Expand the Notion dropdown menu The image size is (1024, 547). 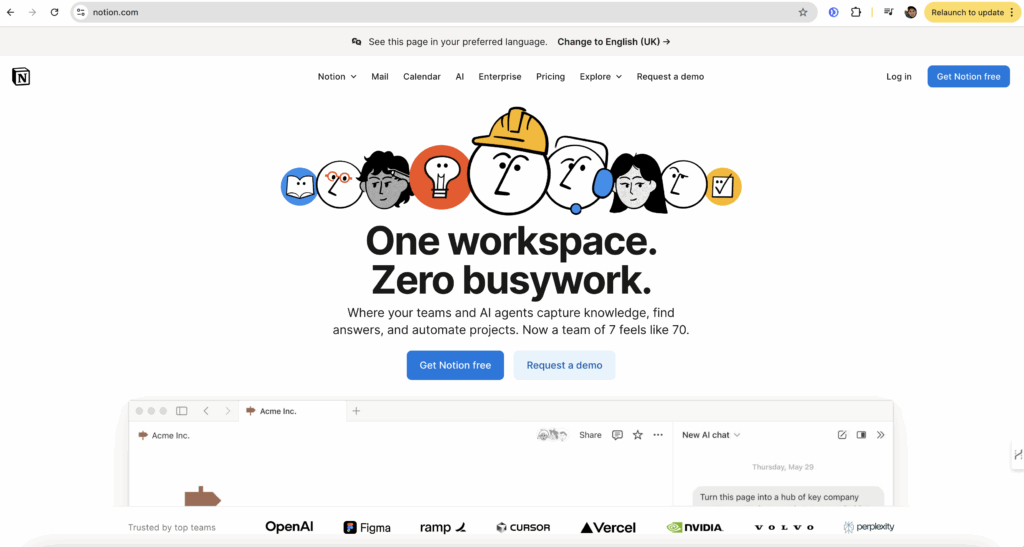337,76
